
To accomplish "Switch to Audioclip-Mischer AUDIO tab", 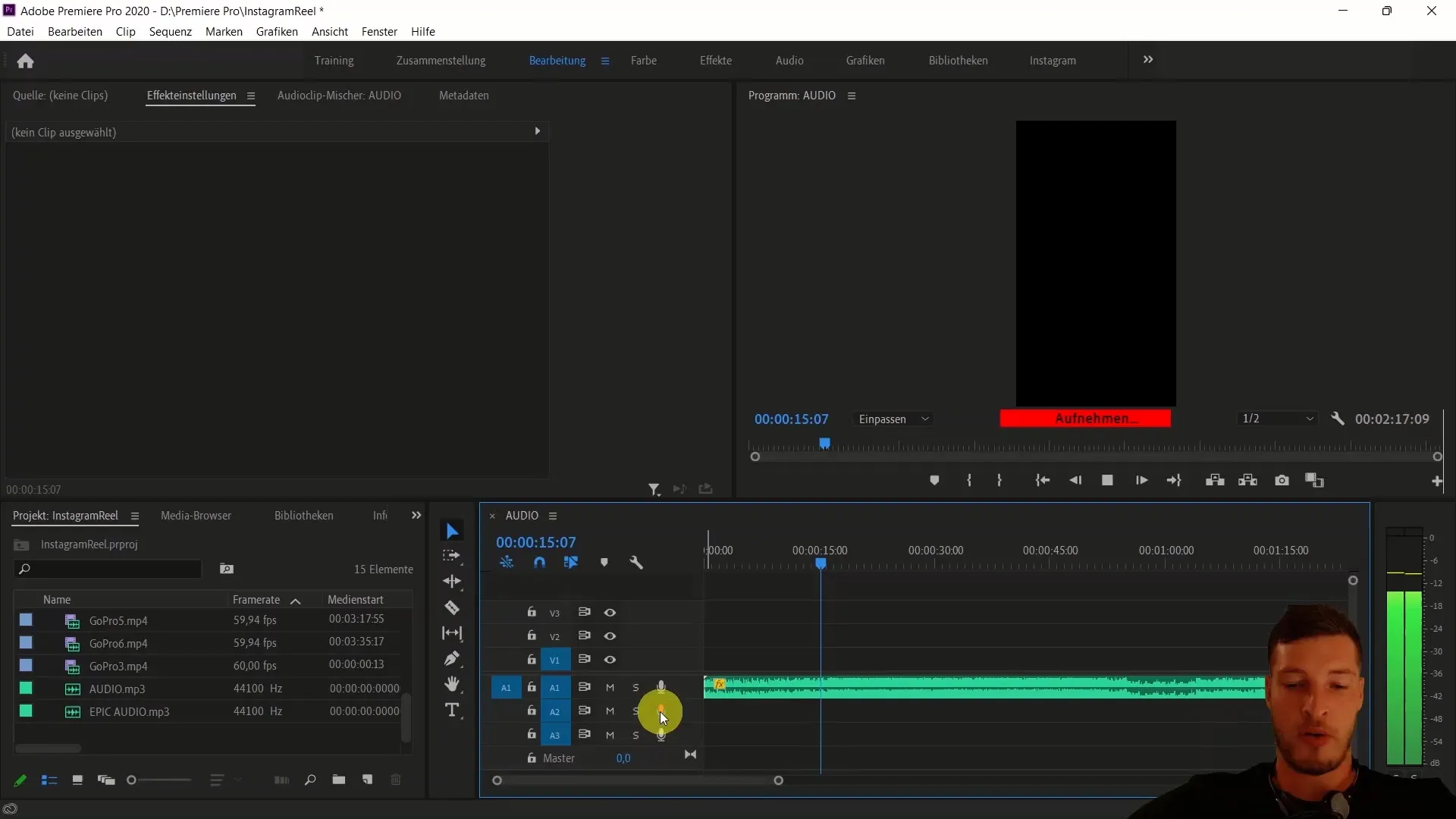I will (339, 96).
